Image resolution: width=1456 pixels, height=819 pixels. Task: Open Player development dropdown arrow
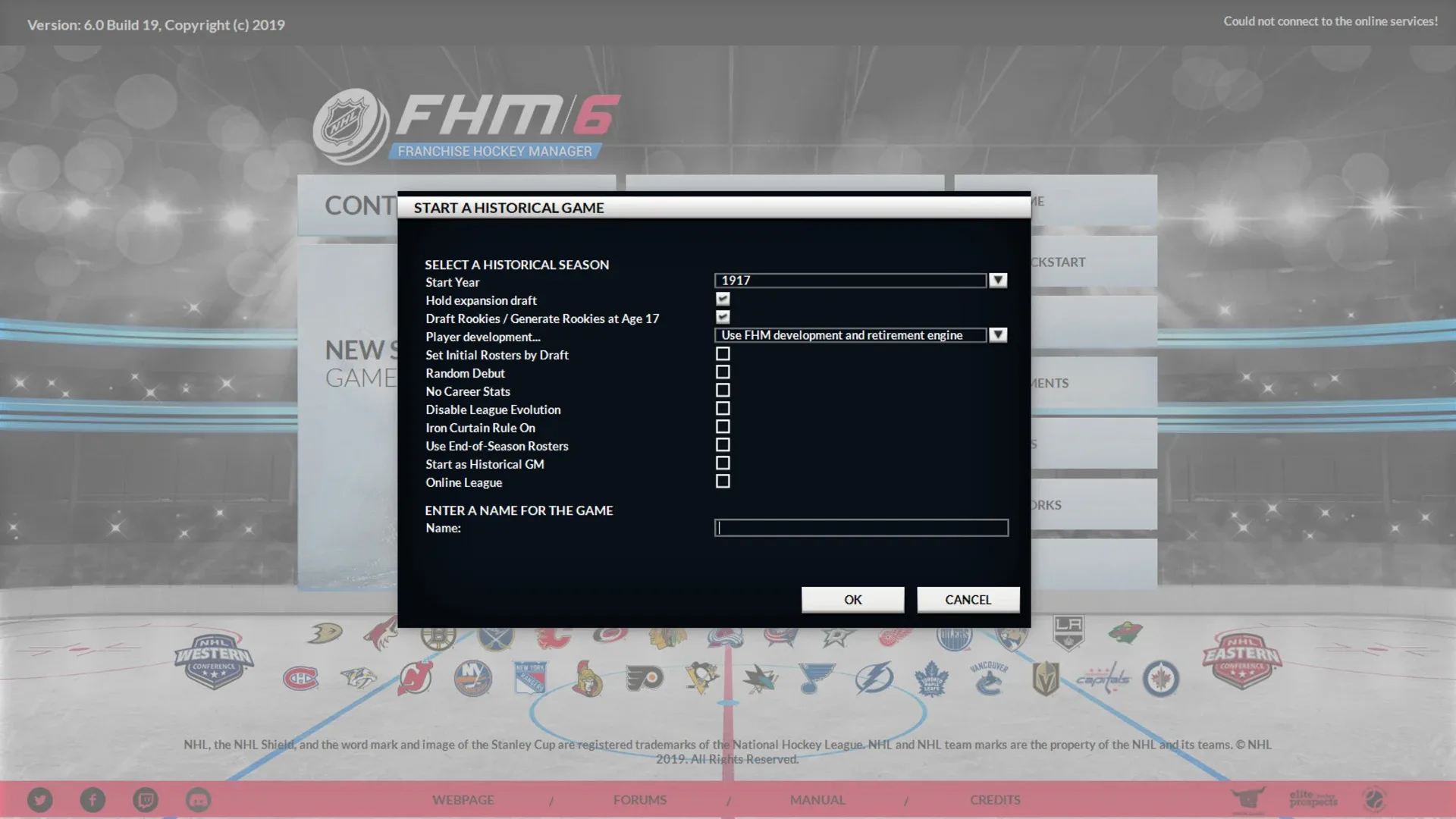(x=998, y=335)
